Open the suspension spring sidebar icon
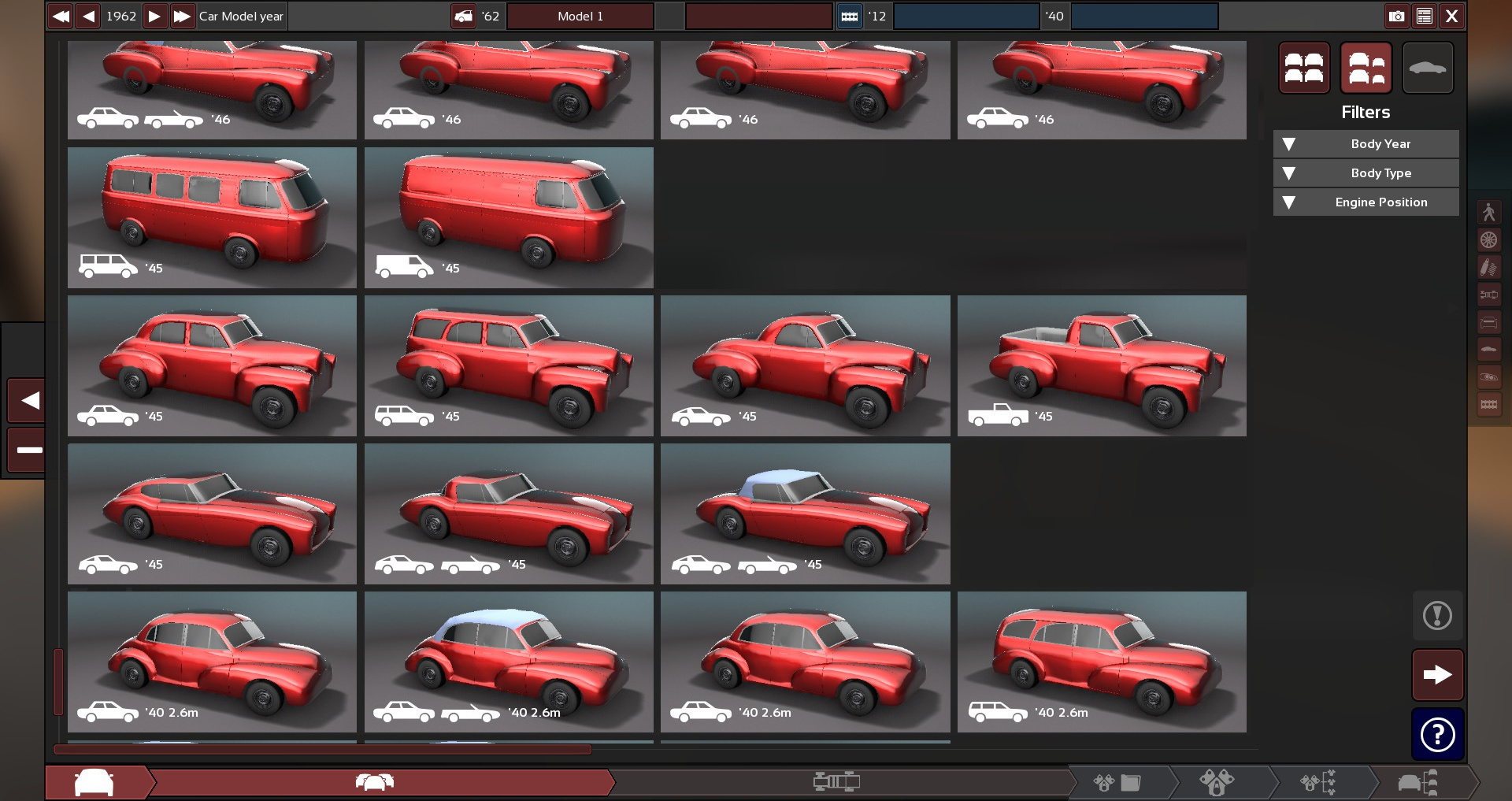1512x801 pixels. coord(1488,268)
